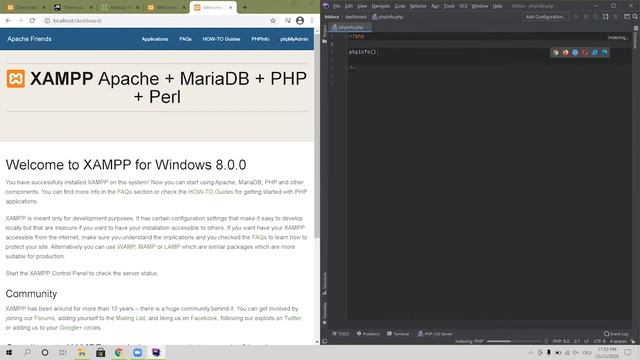Click the XAMPP orange logo
The width and height of the screenshot is (640, 360).
click(x=16, y=78)
